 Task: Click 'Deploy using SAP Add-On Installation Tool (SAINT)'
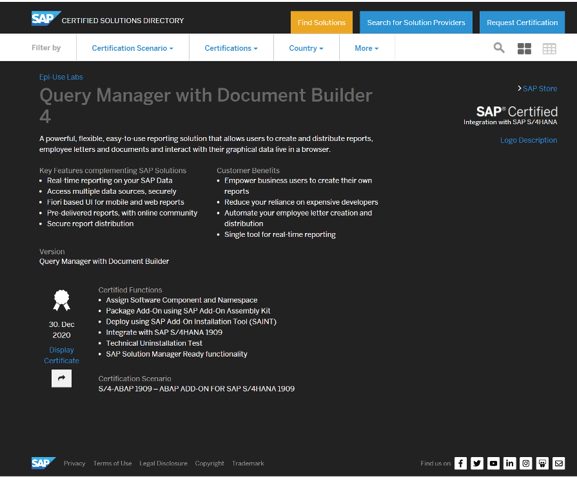pyautogui.click(x=191, y=321)
